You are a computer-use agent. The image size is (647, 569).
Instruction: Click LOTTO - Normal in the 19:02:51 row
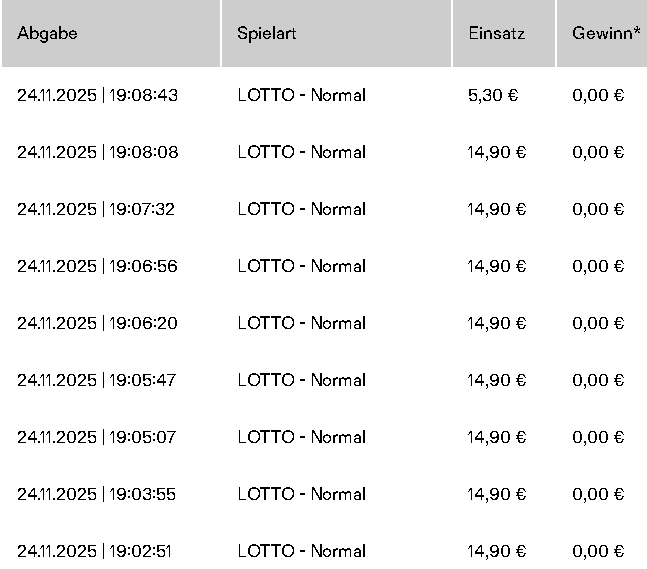click(301, 552)
